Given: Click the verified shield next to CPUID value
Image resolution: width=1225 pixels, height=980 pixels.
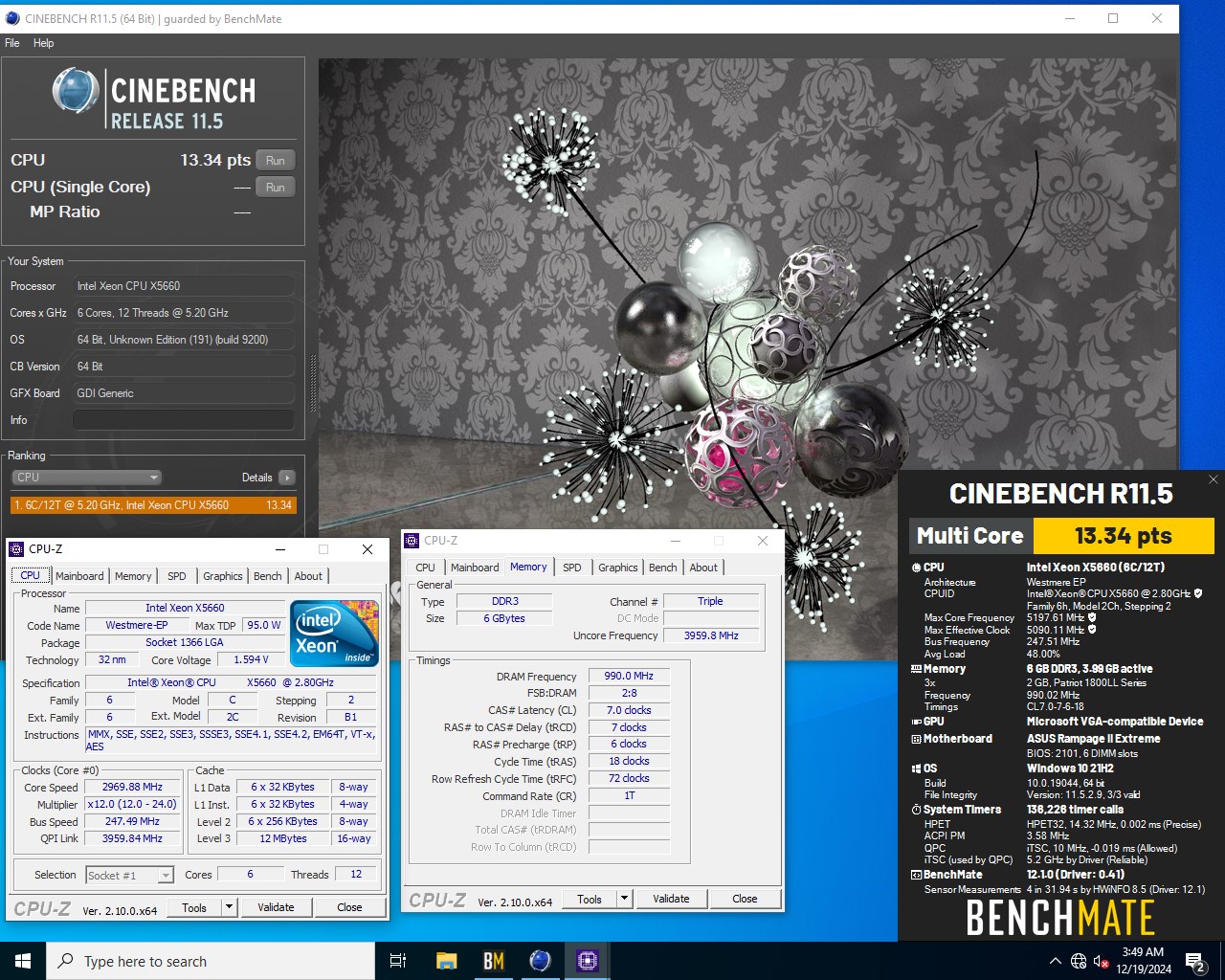Looking at the screenshot, I should tap(1198, 593).
